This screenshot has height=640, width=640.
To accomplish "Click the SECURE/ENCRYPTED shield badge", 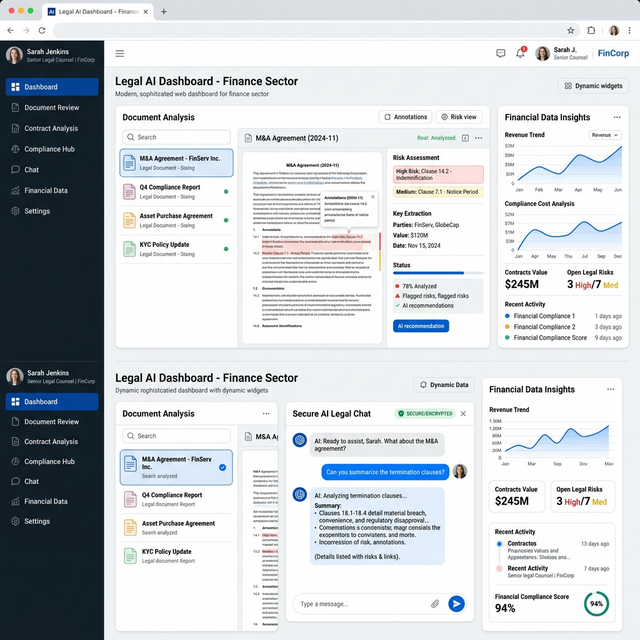I will (x=426, y=413).
